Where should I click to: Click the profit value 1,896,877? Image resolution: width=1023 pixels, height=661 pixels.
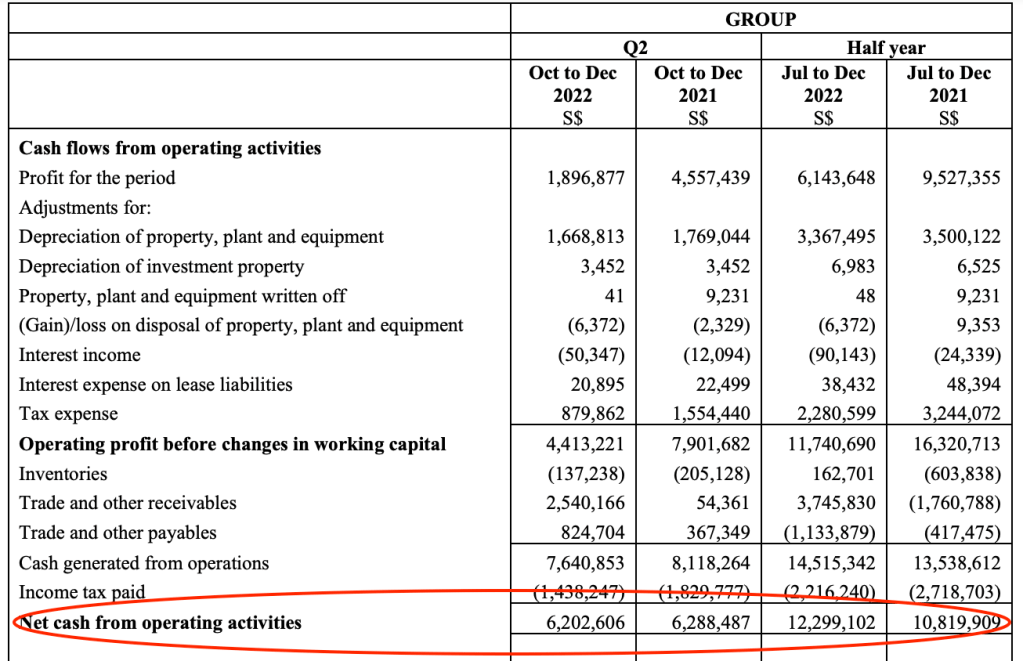(x=586, y=178)
